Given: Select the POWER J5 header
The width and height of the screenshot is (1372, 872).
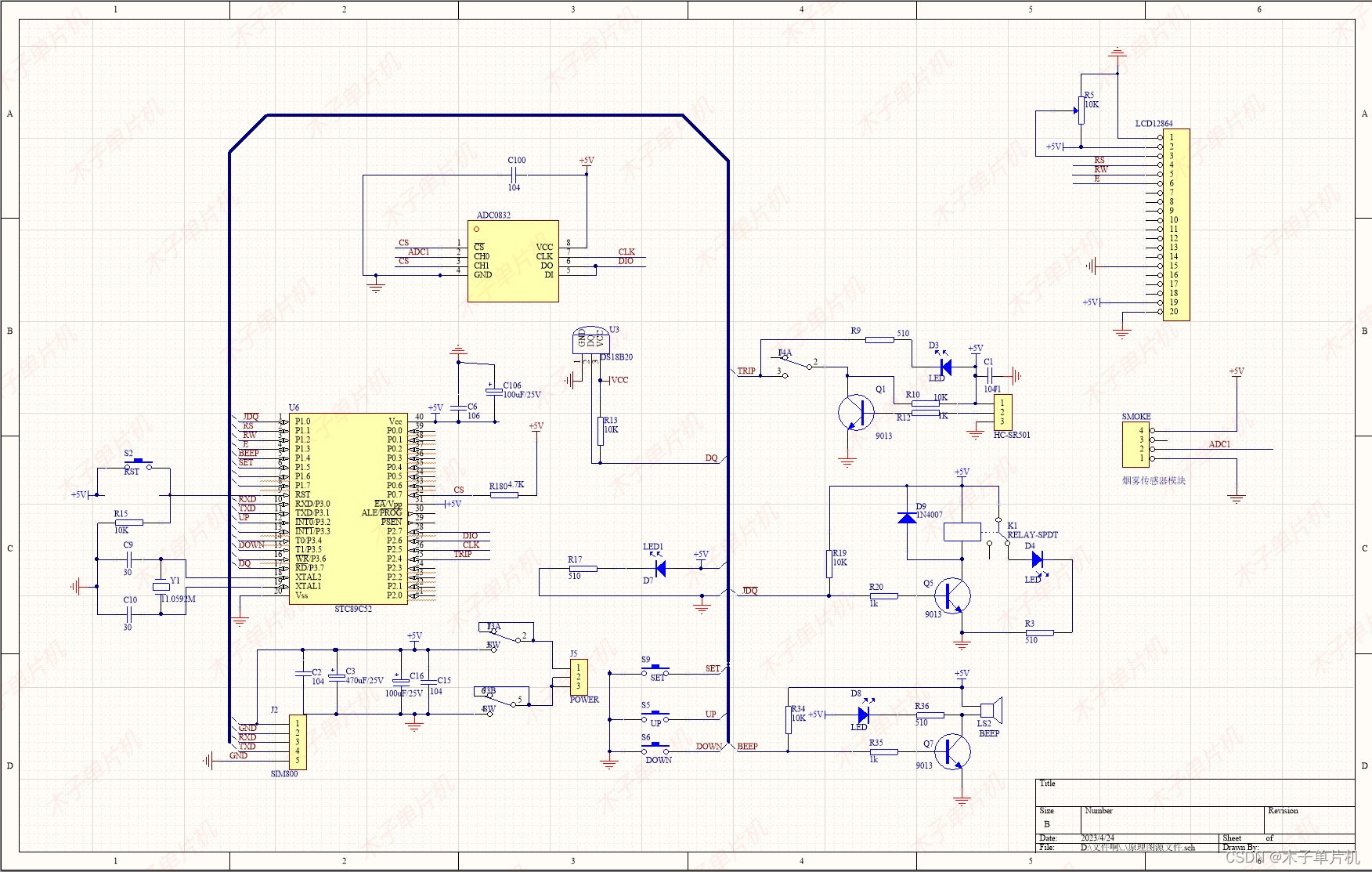Looking at the screenshot, I should click(579, 677).
